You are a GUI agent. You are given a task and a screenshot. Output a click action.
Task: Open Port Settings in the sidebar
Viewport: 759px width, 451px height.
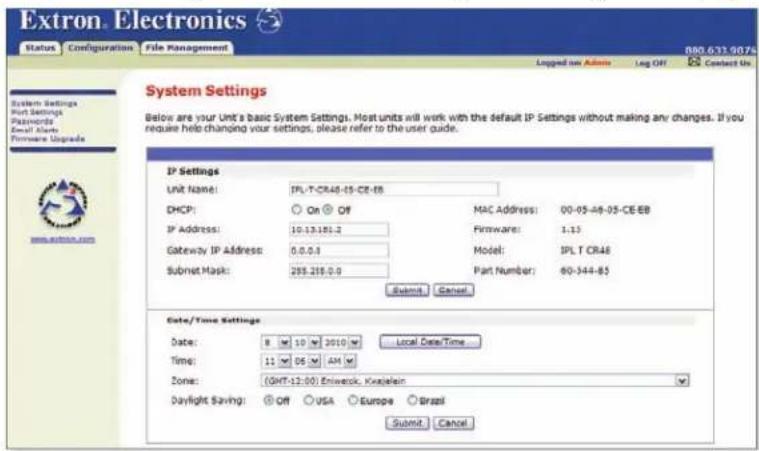coord(37,112)
